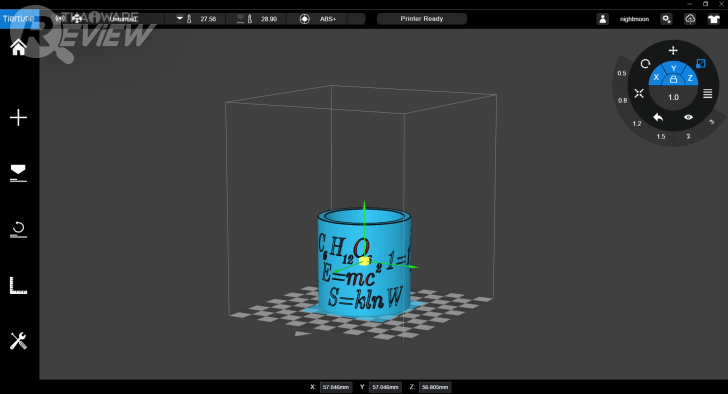Click the X dimension field 57.046mm
The width and height of the screenshot is (728, 394).
tap(336, 387)
